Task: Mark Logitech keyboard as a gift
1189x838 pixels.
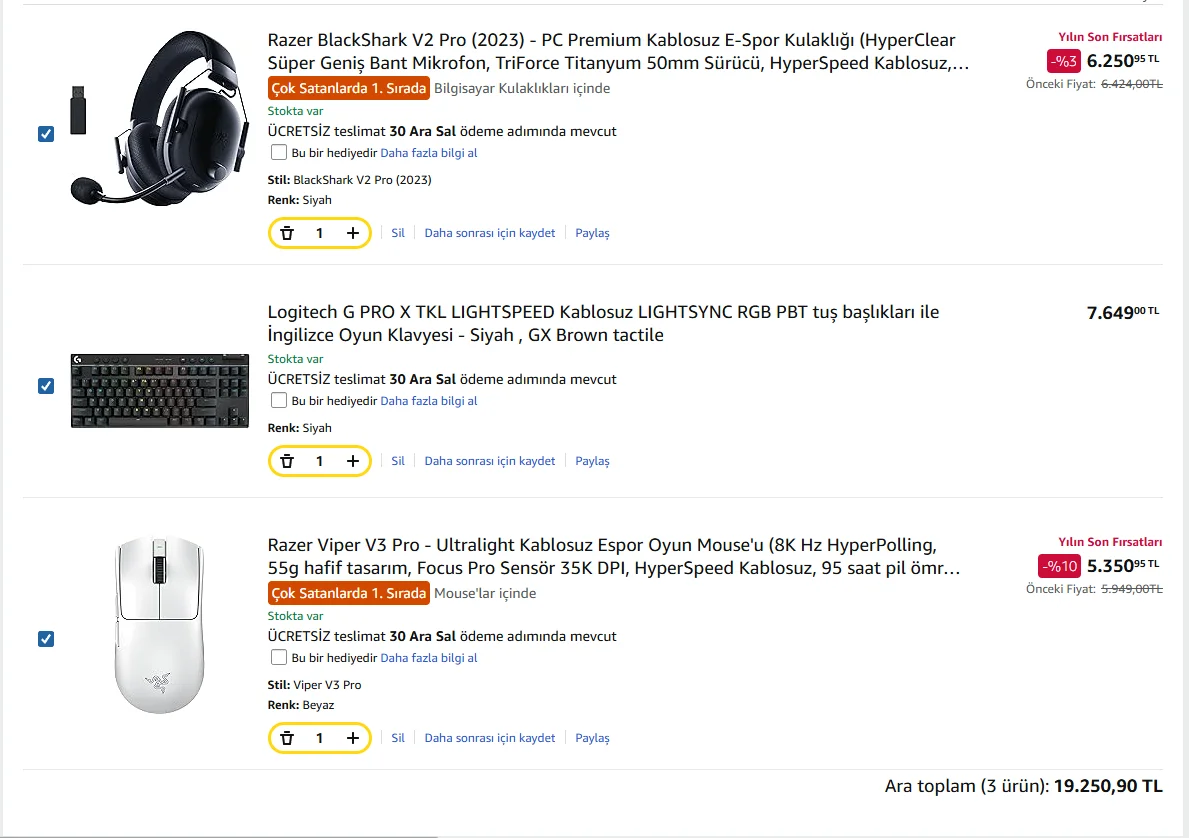Action: tap(279, 401)
